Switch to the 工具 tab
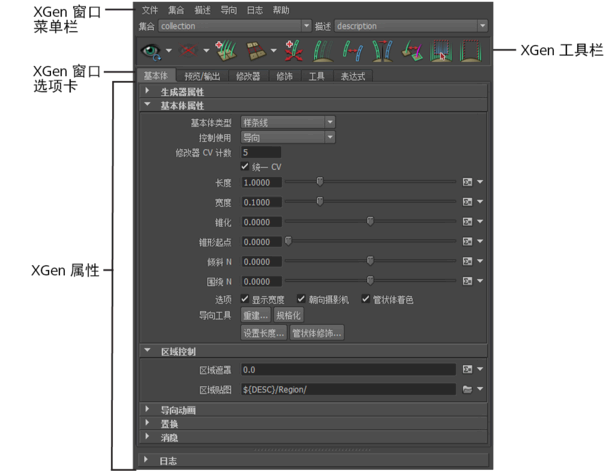This screenshot has height=471, width=606. (x=316, y=76)
